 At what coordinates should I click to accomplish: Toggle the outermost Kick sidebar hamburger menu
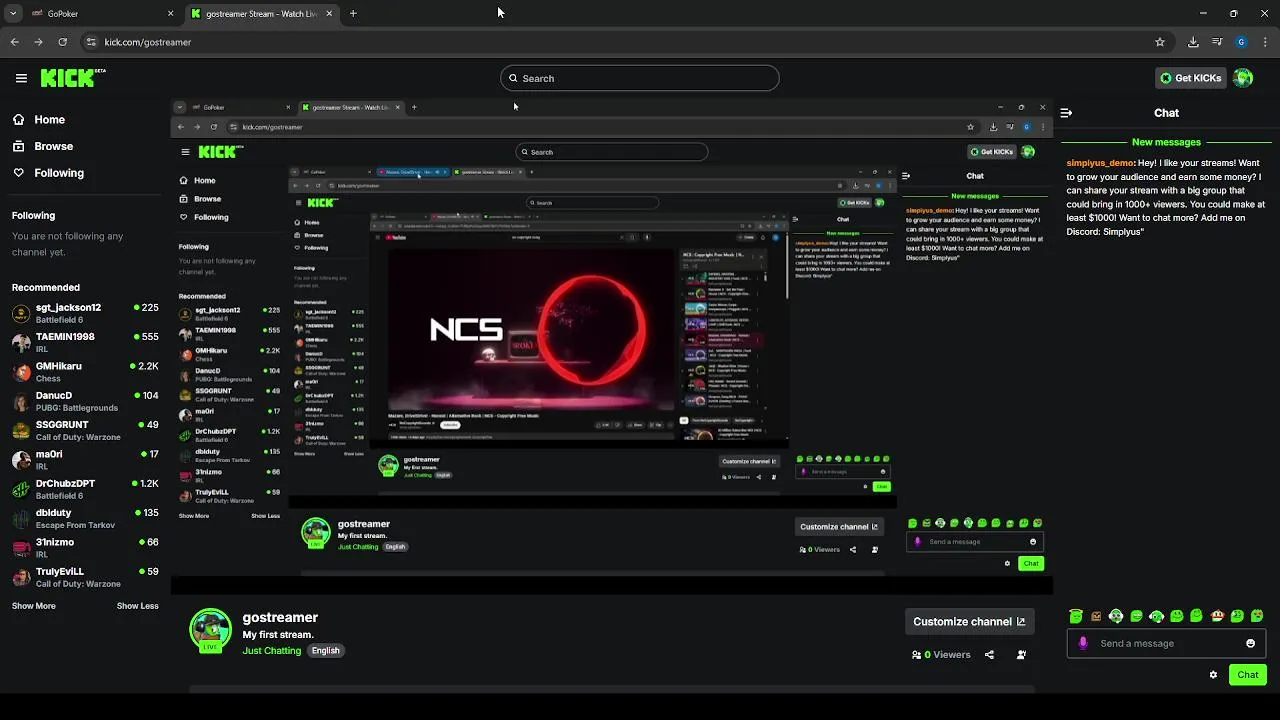pos(21,78)
